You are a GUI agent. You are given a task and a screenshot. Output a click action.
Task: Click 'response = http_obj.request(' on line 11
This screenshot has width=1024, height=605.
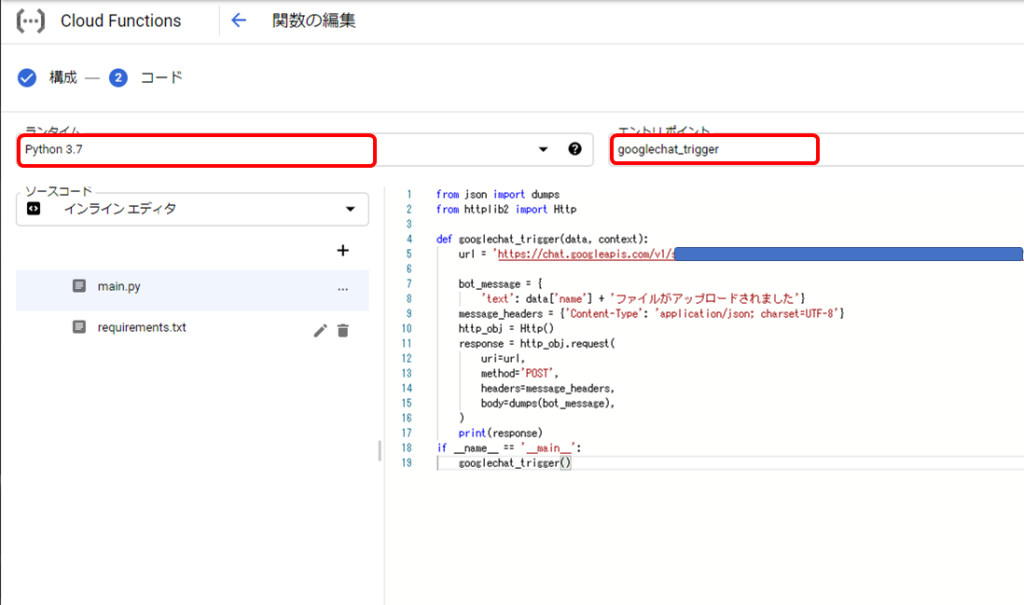pyautogui.click(x=537, y=344)
